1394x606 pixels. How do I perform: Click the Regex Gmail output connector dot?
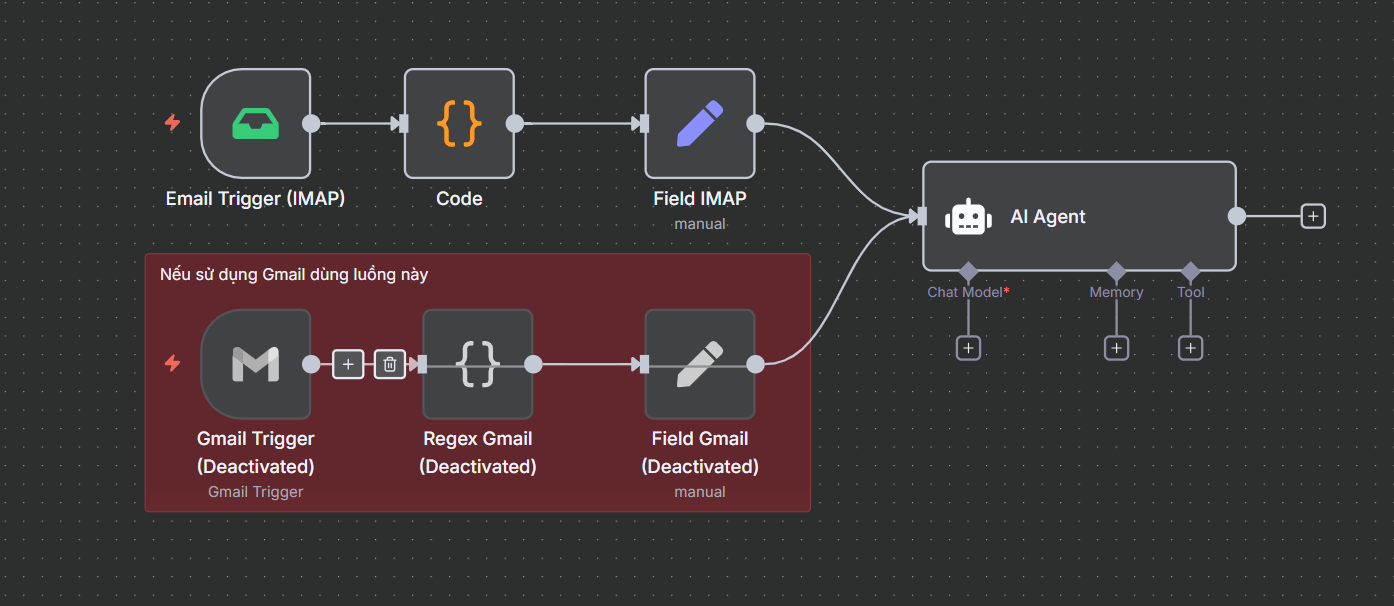pos(533,364)
